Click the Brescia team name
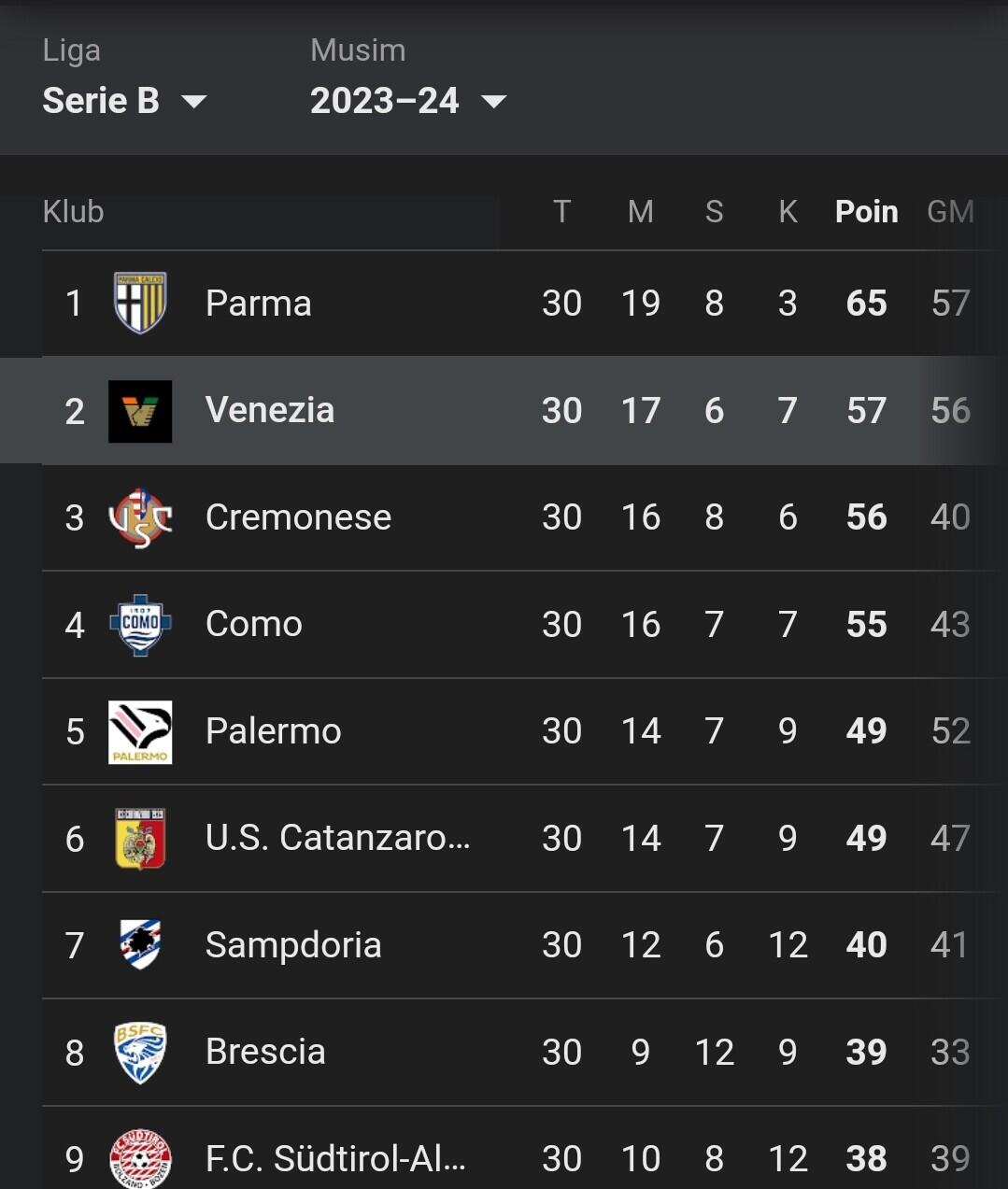Screen dimensions: 1008x1189 265,1052
